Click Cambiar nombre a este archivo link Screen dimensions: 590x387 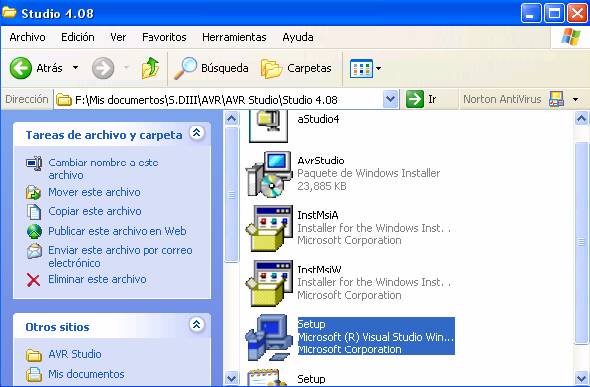point(103,169)
